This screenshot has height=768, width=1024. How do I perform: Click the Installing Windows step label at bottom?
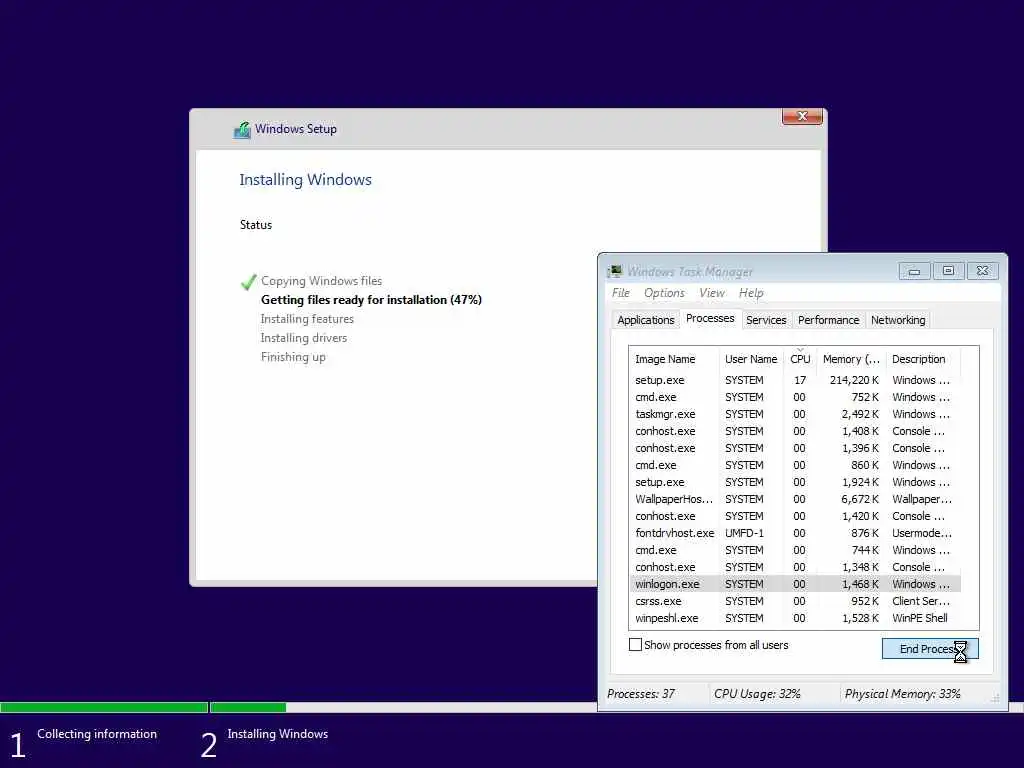pyautogui.click(x=278, y=734)
